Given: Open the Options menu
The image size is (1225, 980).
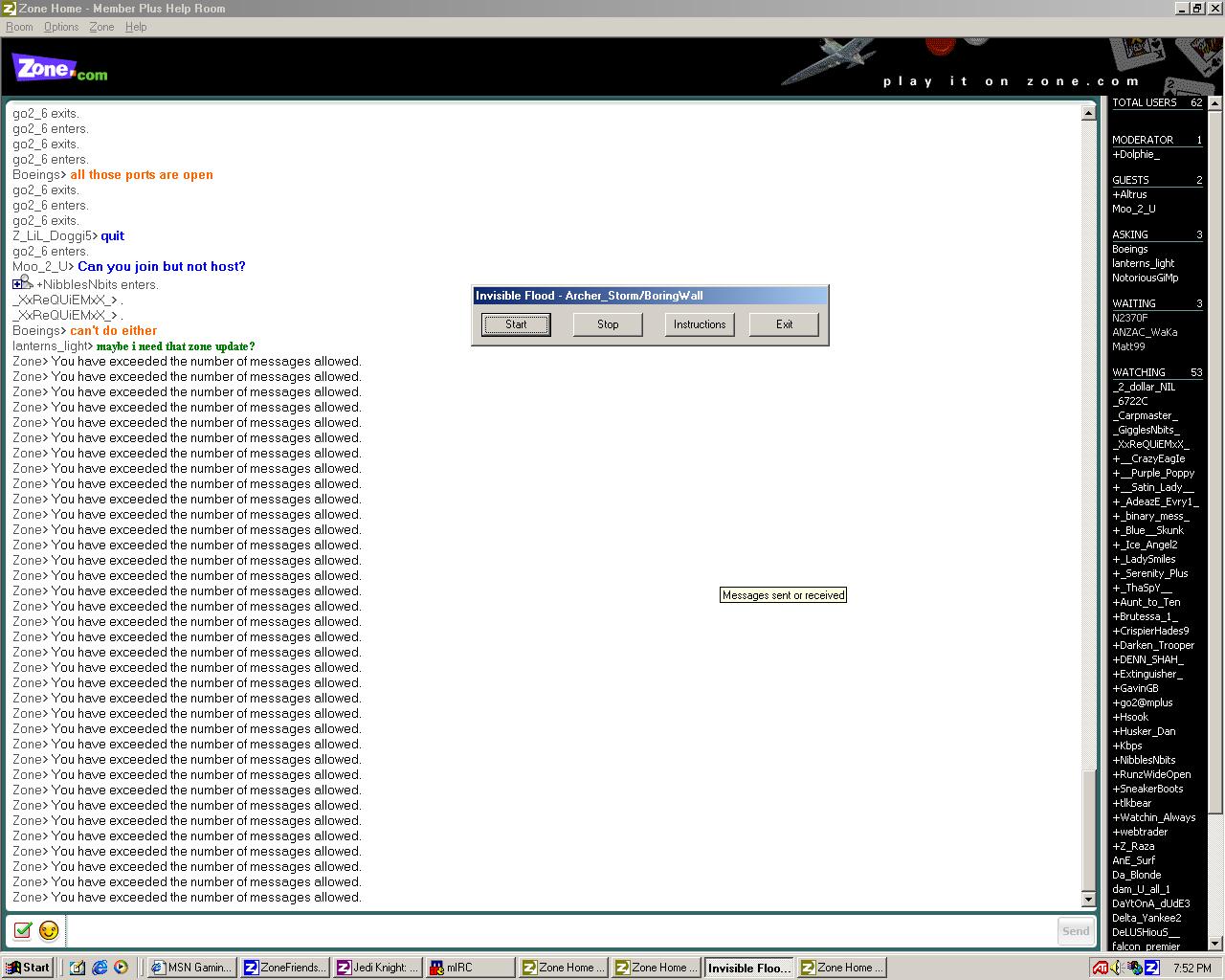Looking at the screenshot, I should pos(61,27).
